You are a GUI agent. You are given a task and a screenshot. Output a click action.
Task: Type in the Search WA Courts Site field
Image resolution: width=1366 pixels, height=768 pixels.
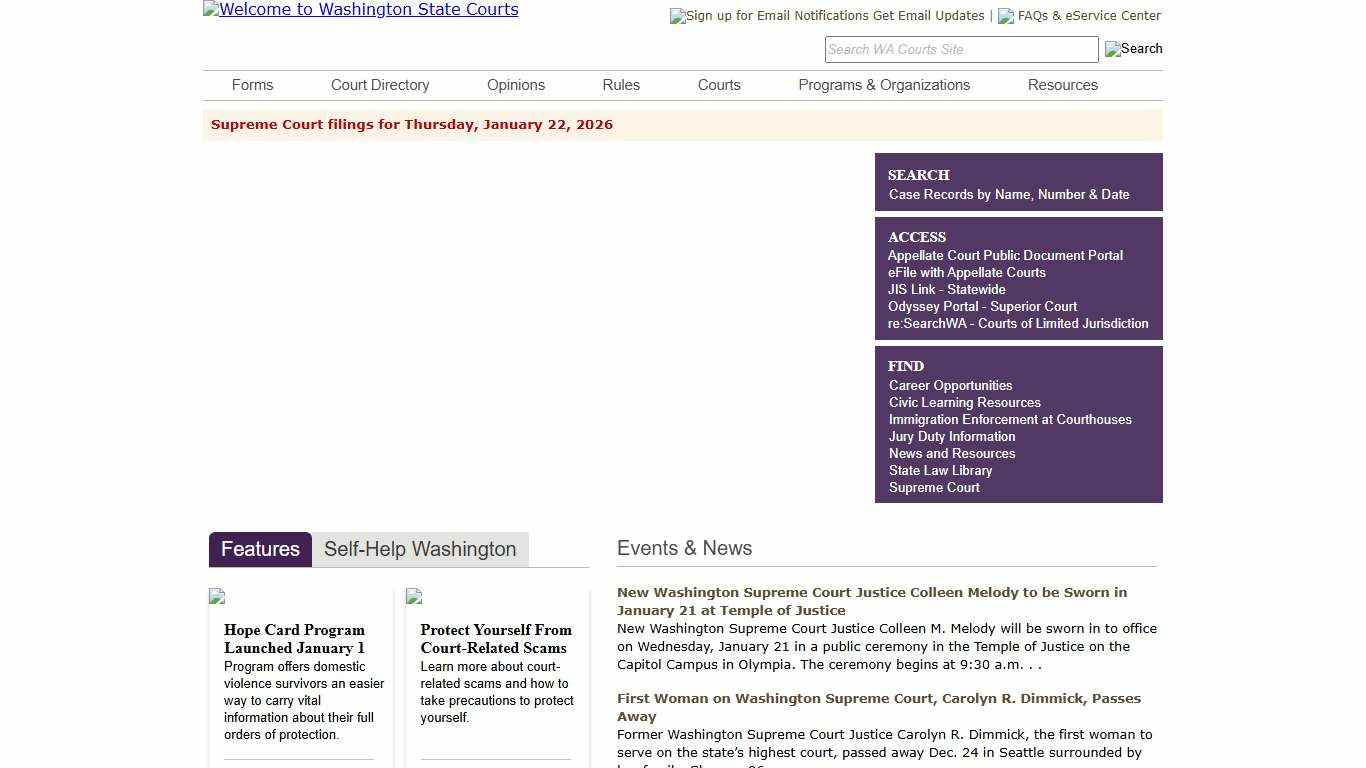click(x=960, y=49)
